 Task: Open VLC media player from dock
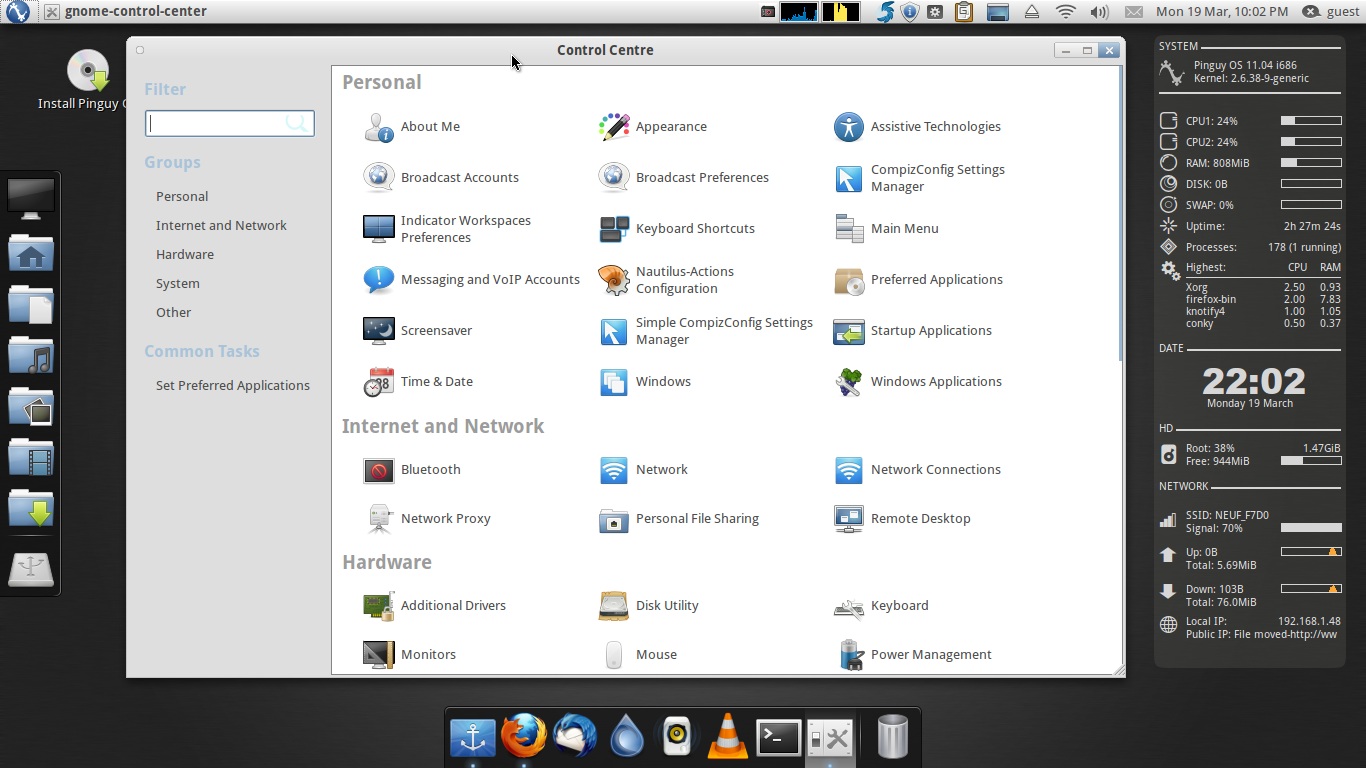[727, 737]
